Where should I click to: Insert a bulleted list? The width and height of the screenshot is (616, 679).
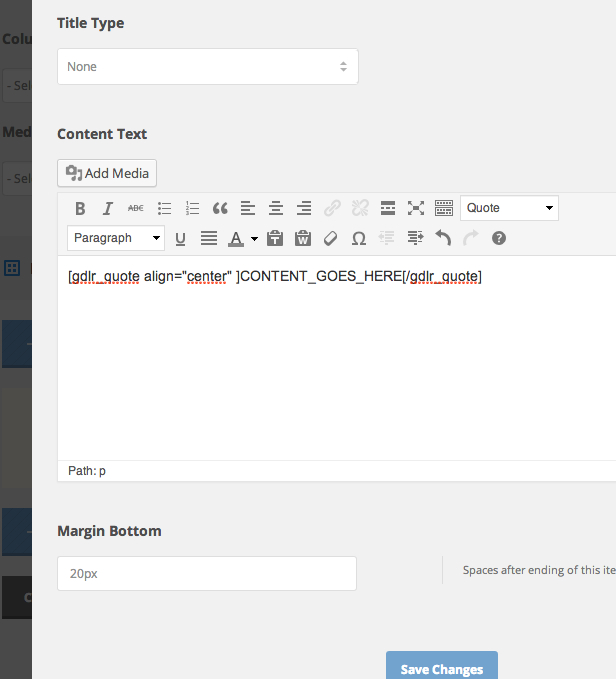(165, 208)
